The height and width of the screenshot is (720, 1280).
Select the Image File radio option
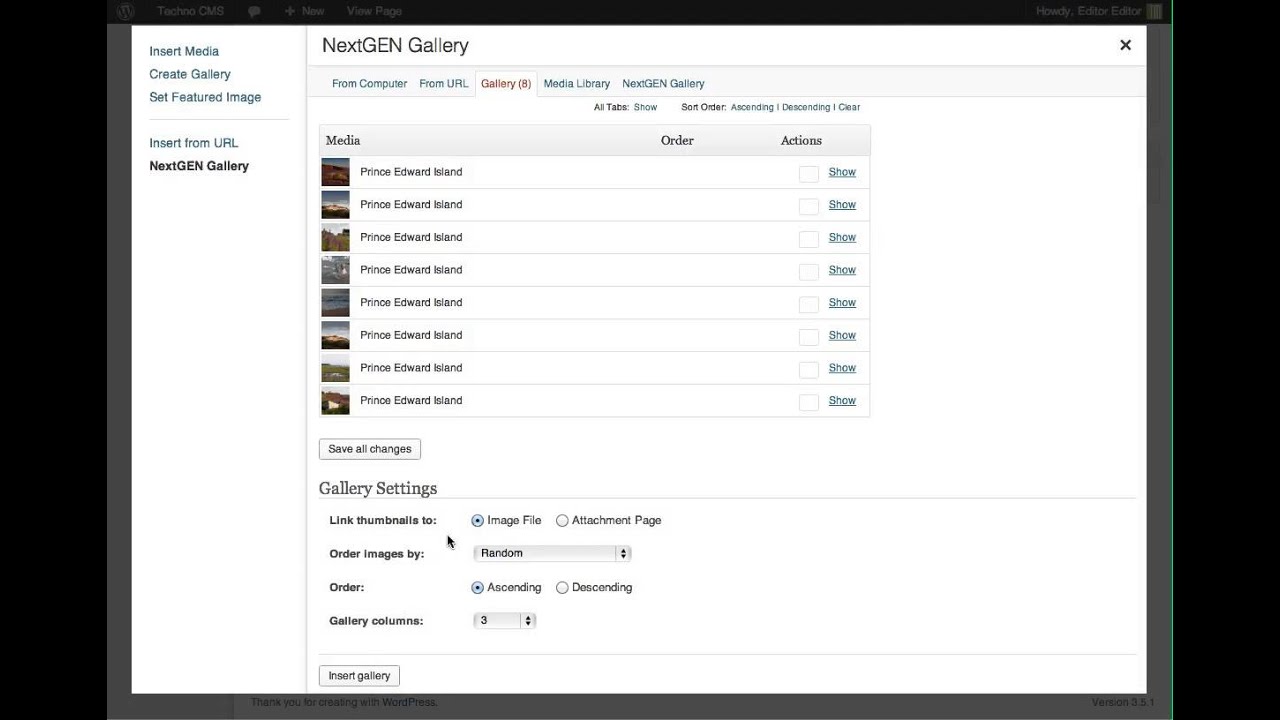tap(477, 521)
